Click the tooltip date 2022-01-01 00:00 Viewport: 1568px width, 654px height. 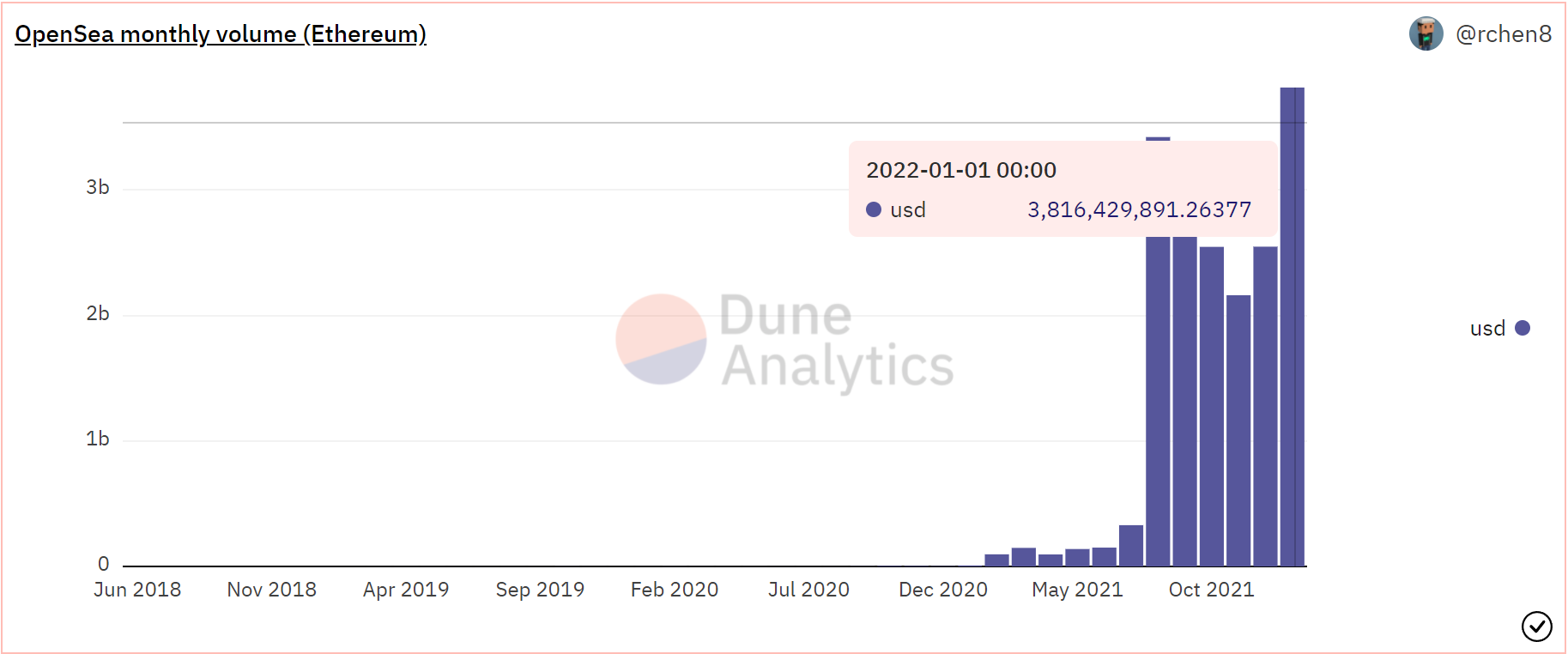pyautogui.click(x=961, y=170)
